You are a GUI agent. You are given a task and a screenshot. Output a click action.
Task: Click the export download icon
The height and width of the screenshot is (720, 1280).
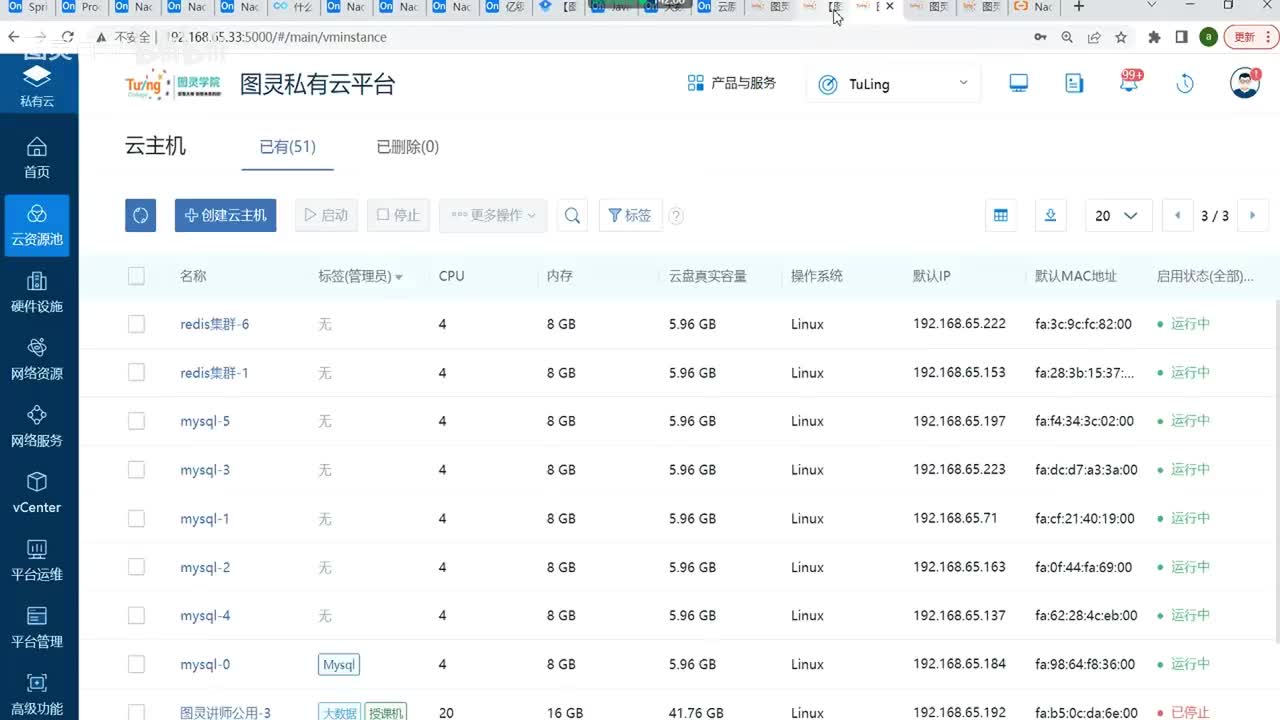(1050, 215)
